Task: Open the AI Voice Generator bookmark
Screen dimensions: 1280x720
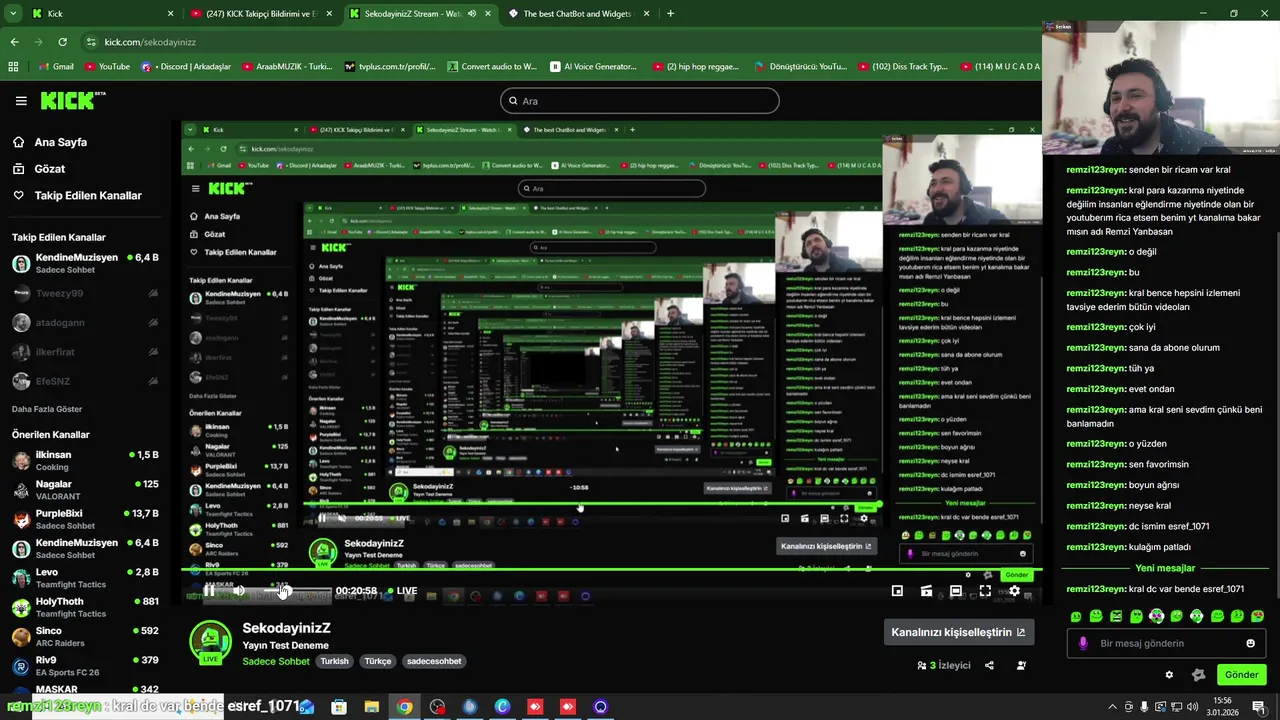Action: [x=593, y=67]
